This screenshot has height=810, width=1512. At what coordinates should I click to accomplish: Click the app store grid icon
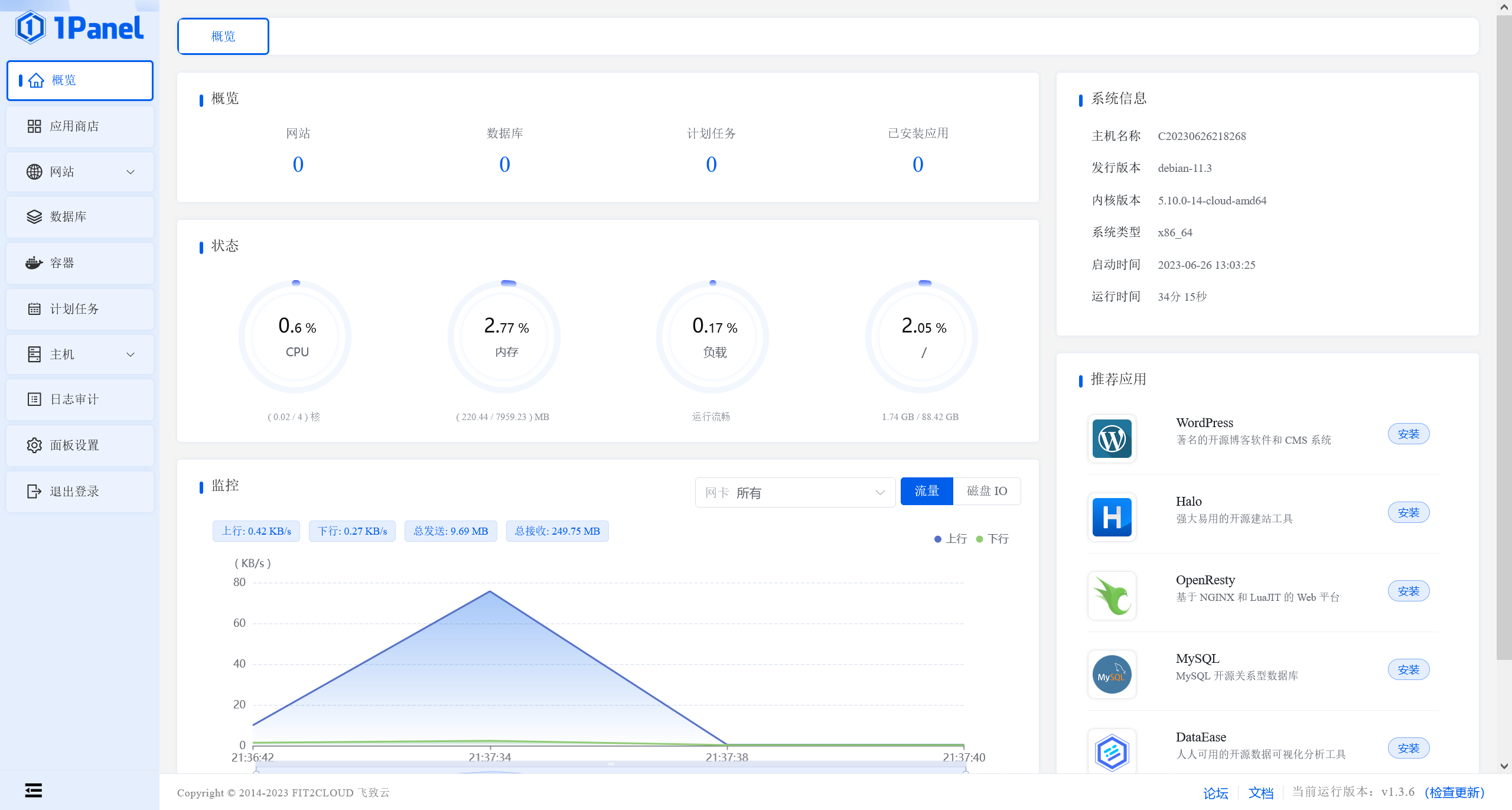coord(34,126)
